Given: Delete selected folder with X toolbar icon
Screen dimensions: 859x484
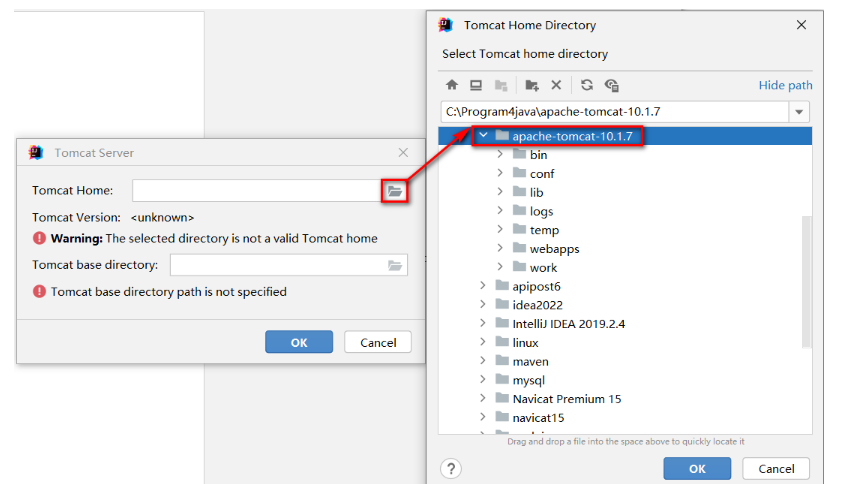Looking at the screenshot, I should tap(556, 85).
